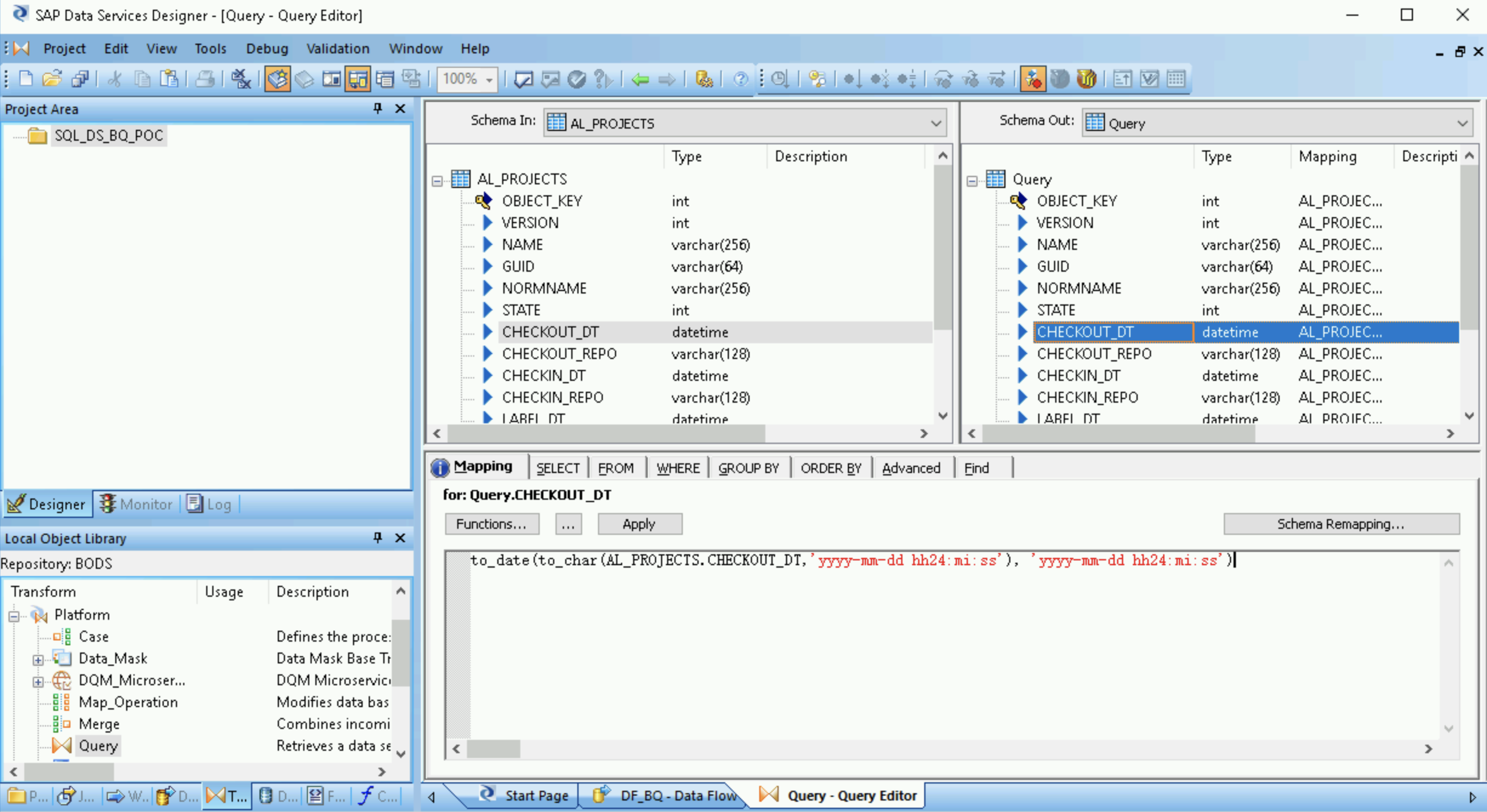
Task: Click the Validation menu in menu bar
Action: point(339,48)
